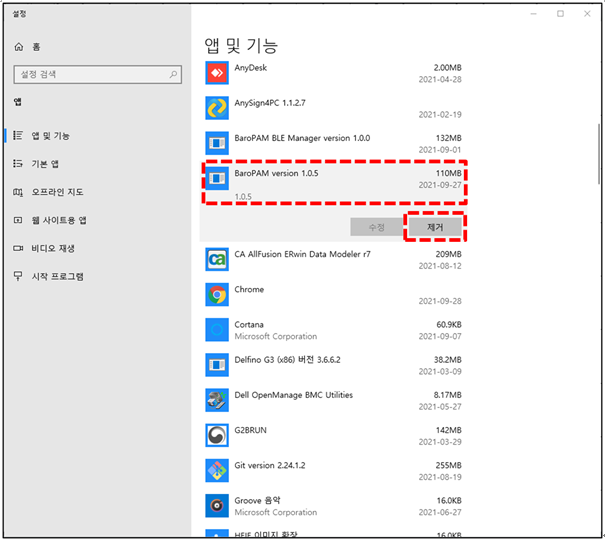The width and height of the screenshot is (605, 541).
Task: Click the Delfino G3 app icon
Action: click(217, 365)
